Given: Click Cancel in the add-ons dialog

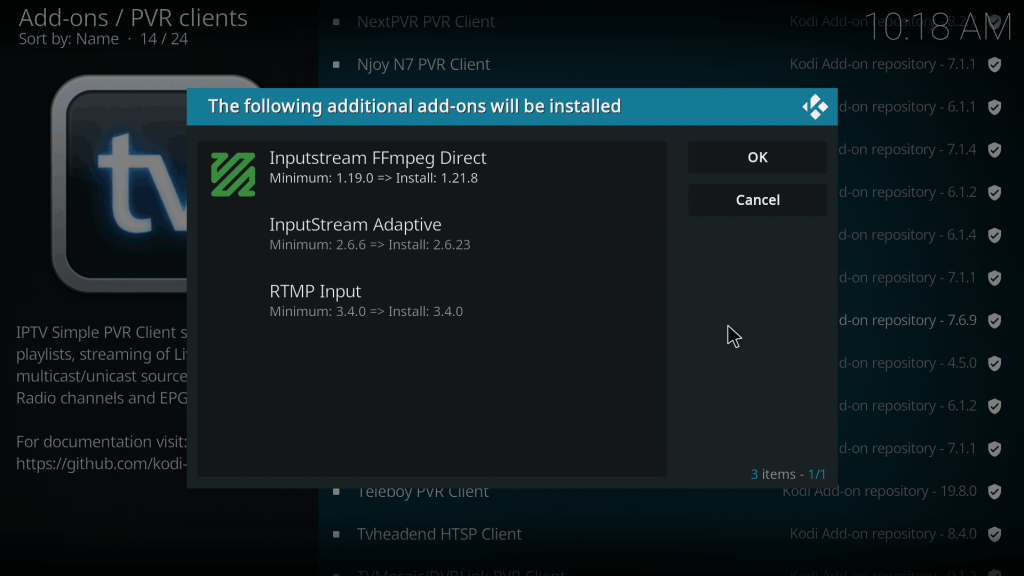Looking at the screenshot, I should coord(757,200).
